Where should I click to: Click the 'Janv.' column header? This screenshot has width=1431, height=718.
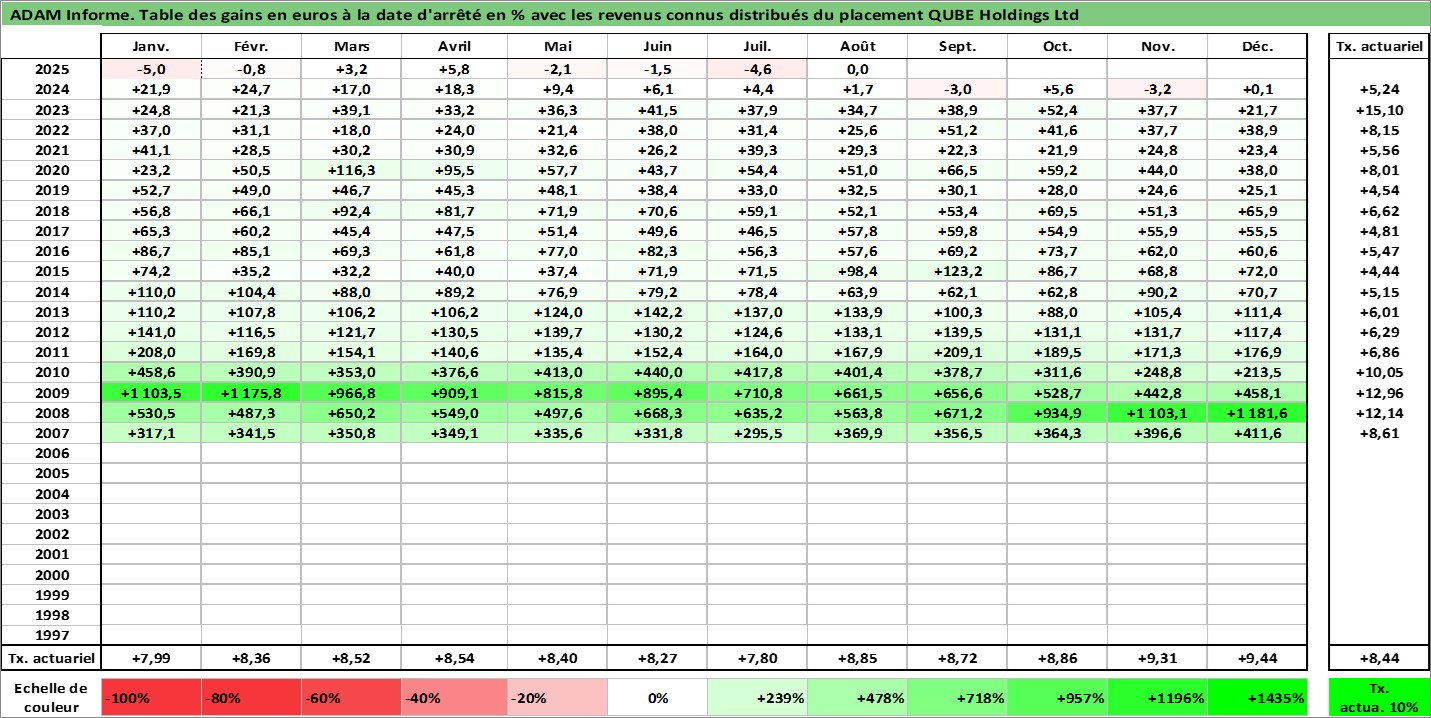click(x=152, y=46)
